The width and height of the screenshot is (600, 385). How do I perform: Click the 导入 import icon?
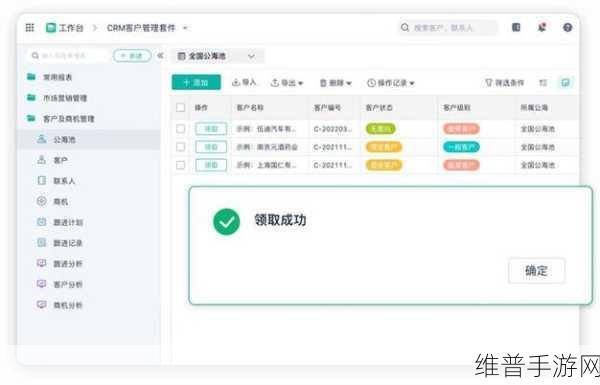236,82
